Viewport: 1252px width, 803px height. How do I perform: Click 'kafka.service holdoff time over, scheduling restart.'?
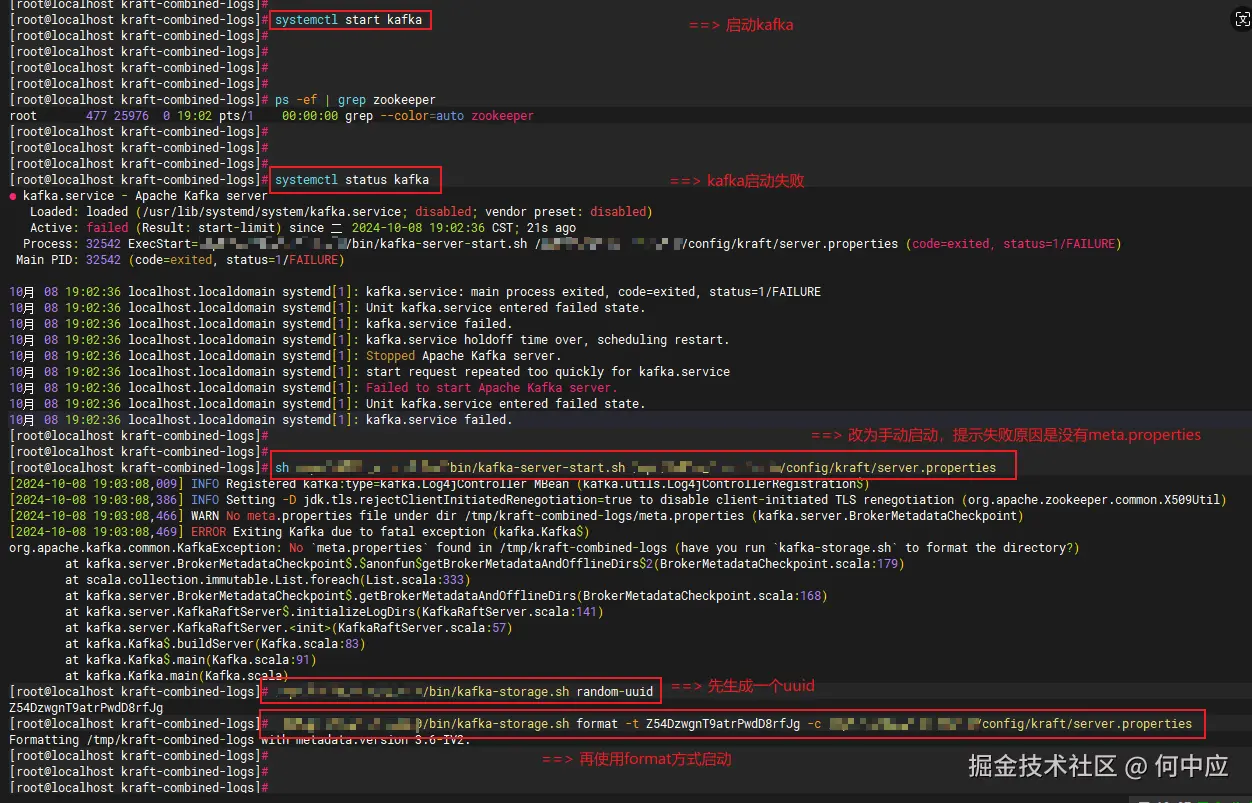tap(547, 340)
